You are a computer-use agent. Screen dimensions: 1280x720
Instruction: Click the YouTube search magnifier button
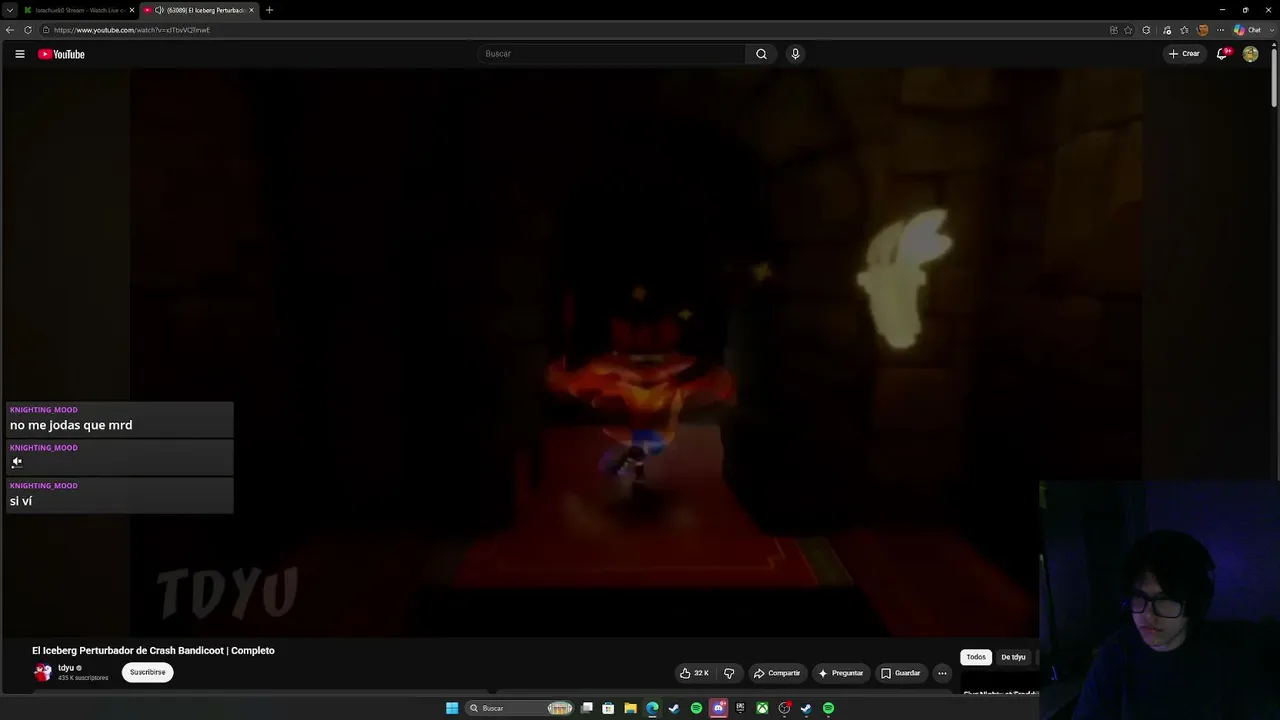tap(761, 54)
